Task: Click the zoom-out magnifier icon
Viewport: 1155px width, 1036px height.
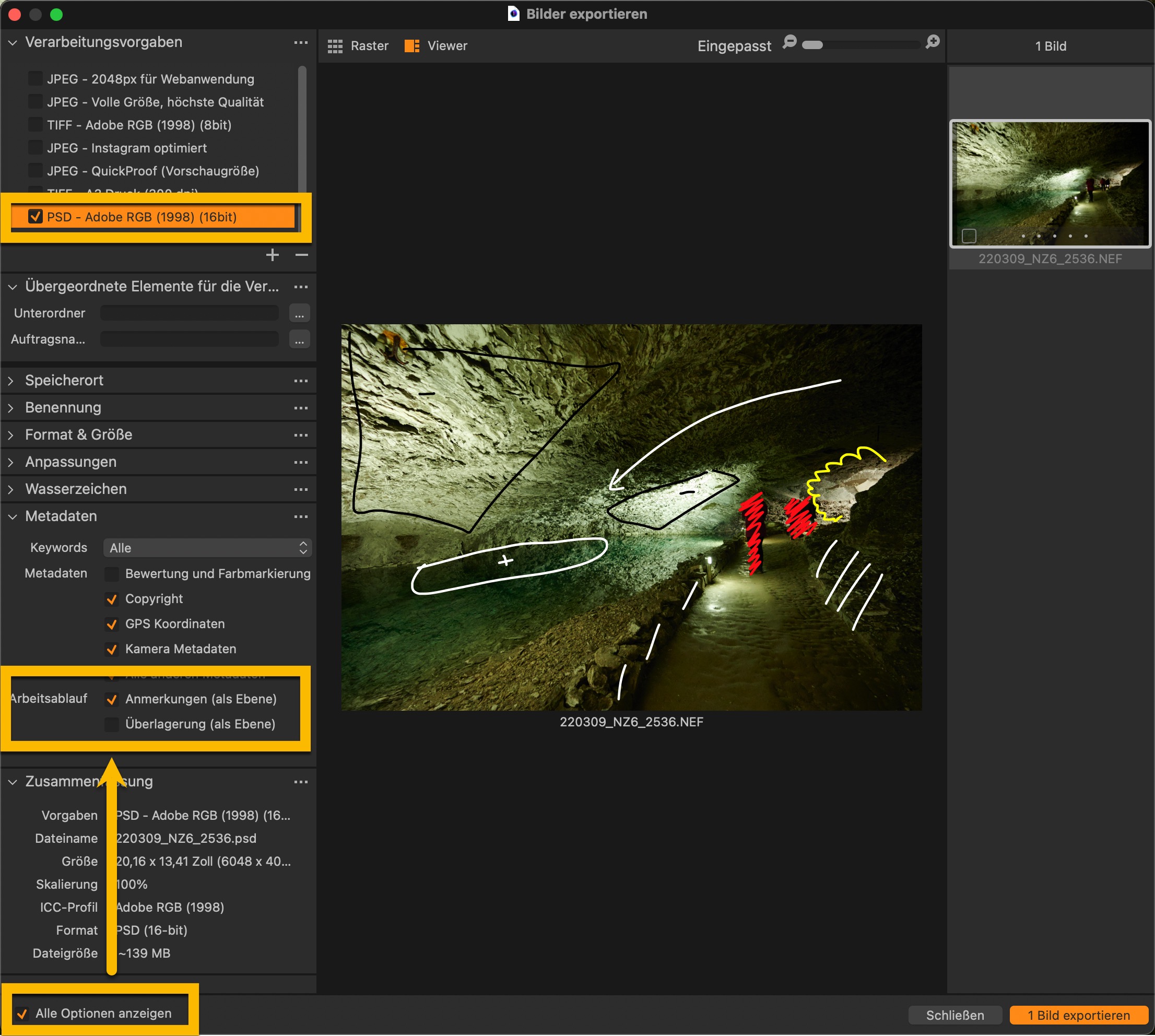Action: (x=789, y=42)
